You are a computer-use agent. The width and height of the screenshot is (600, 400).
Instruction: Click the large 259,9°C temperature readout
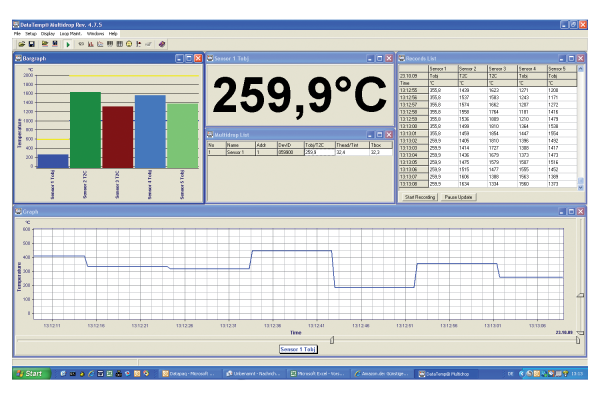pos(300,95)
